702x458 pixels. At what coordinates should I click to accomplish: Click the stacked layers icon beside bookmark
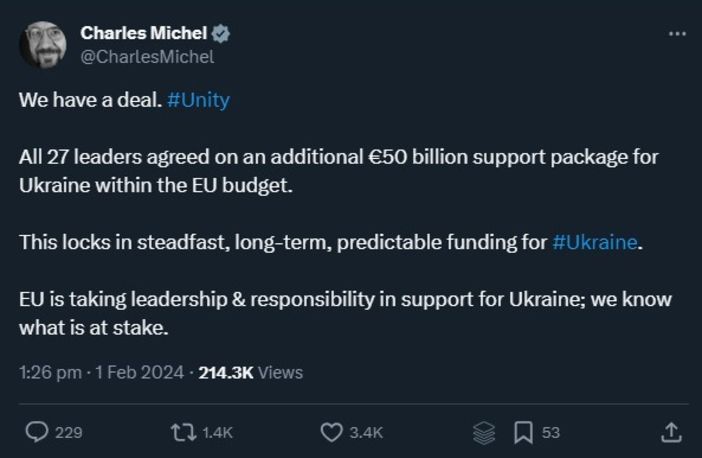484,432
